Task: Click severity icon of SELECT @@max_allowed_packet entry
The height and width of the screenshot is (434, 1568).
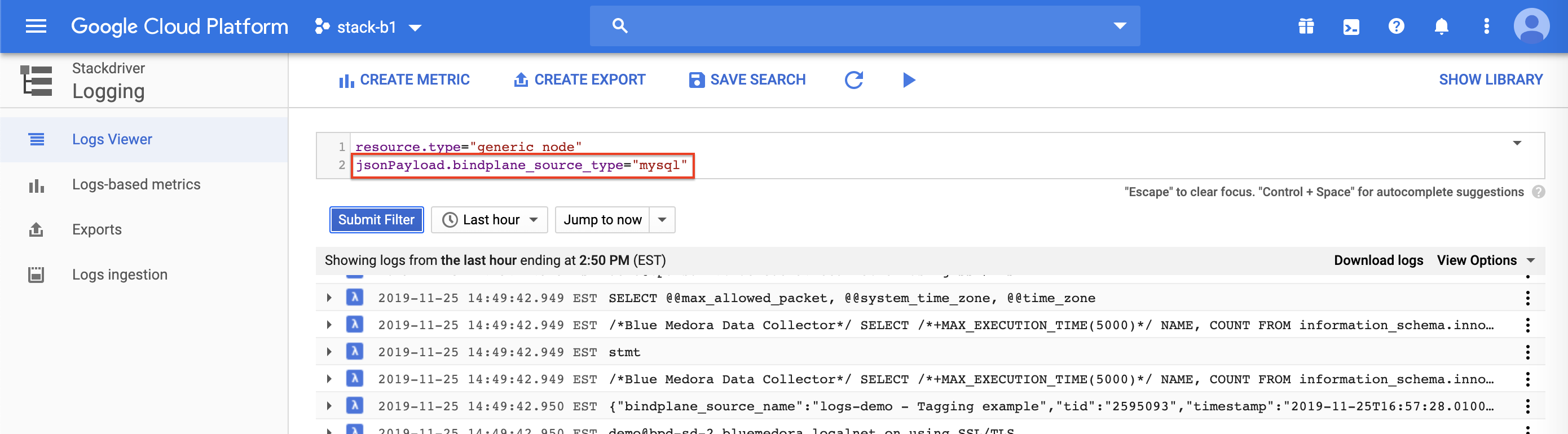Action: 355,297
